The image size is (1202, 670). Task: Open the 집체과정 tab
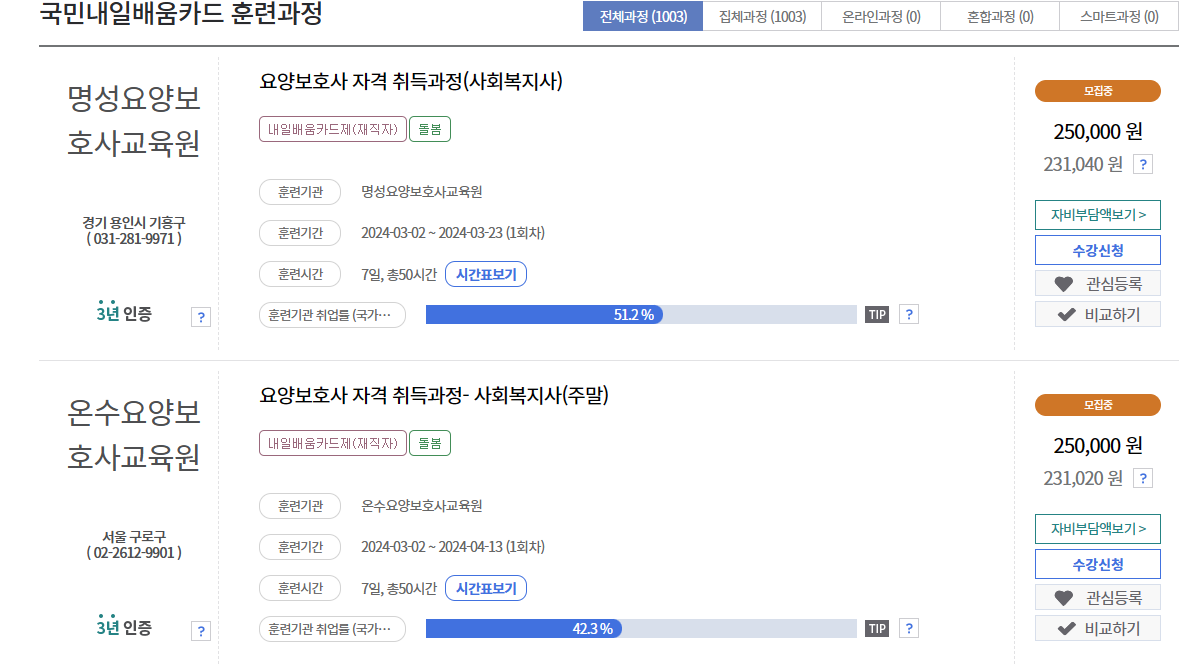tap(761, 16)
